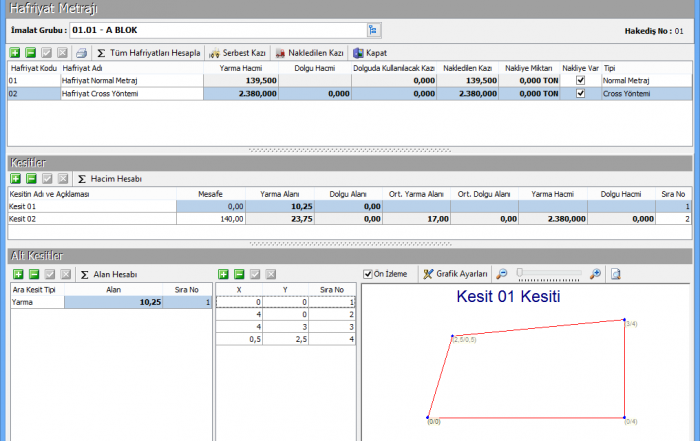Click zoom out magnifier in graph toolbar
Viewport: 700px width, 441px height.
point(502,273)
